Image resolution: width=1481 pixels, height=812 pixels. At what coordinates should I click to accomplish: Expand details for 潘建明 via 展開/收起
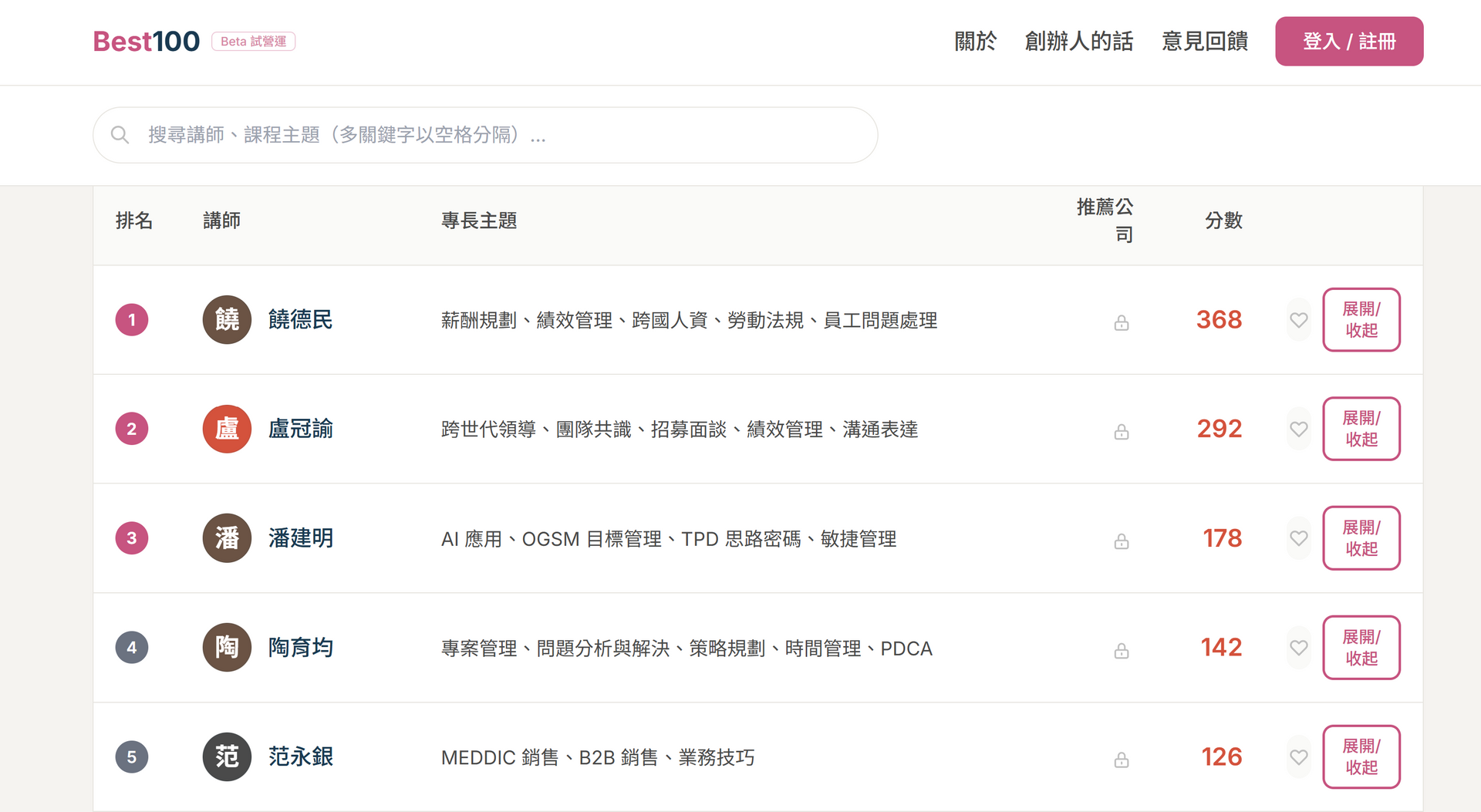1361,538
